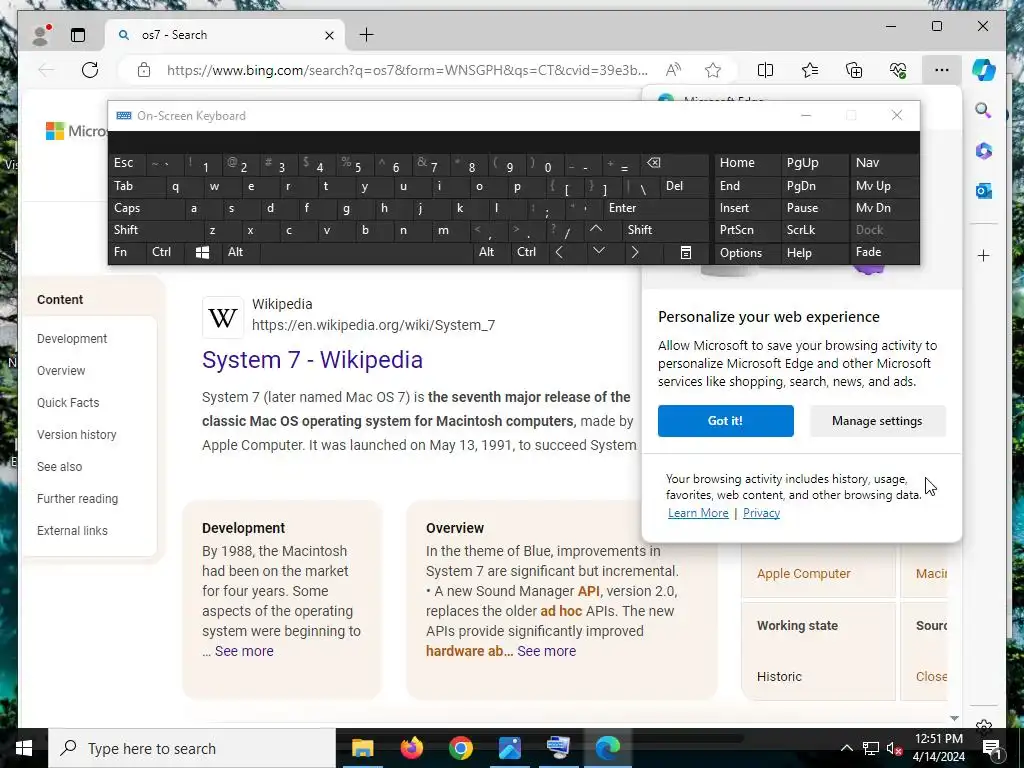Turn on Read aloud icon
Viewport: 1024px width, 768px height.
click(673, 70)
